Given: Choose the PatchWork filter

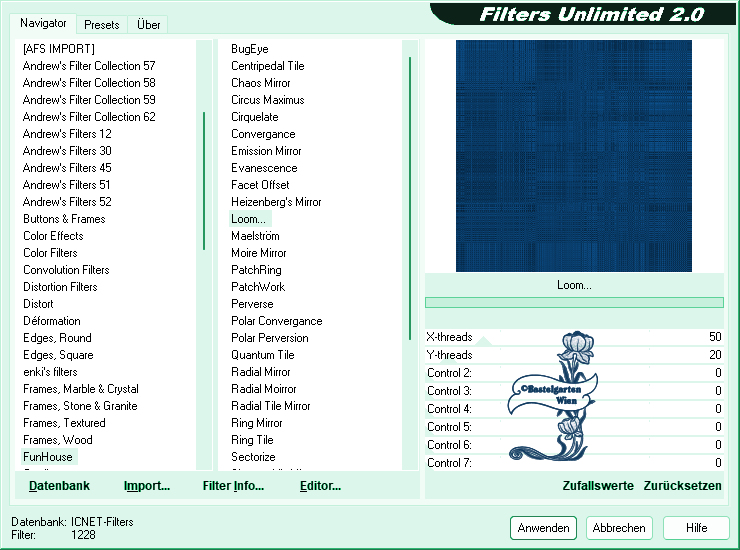Looking at the screenshot, I should (258, 287).
